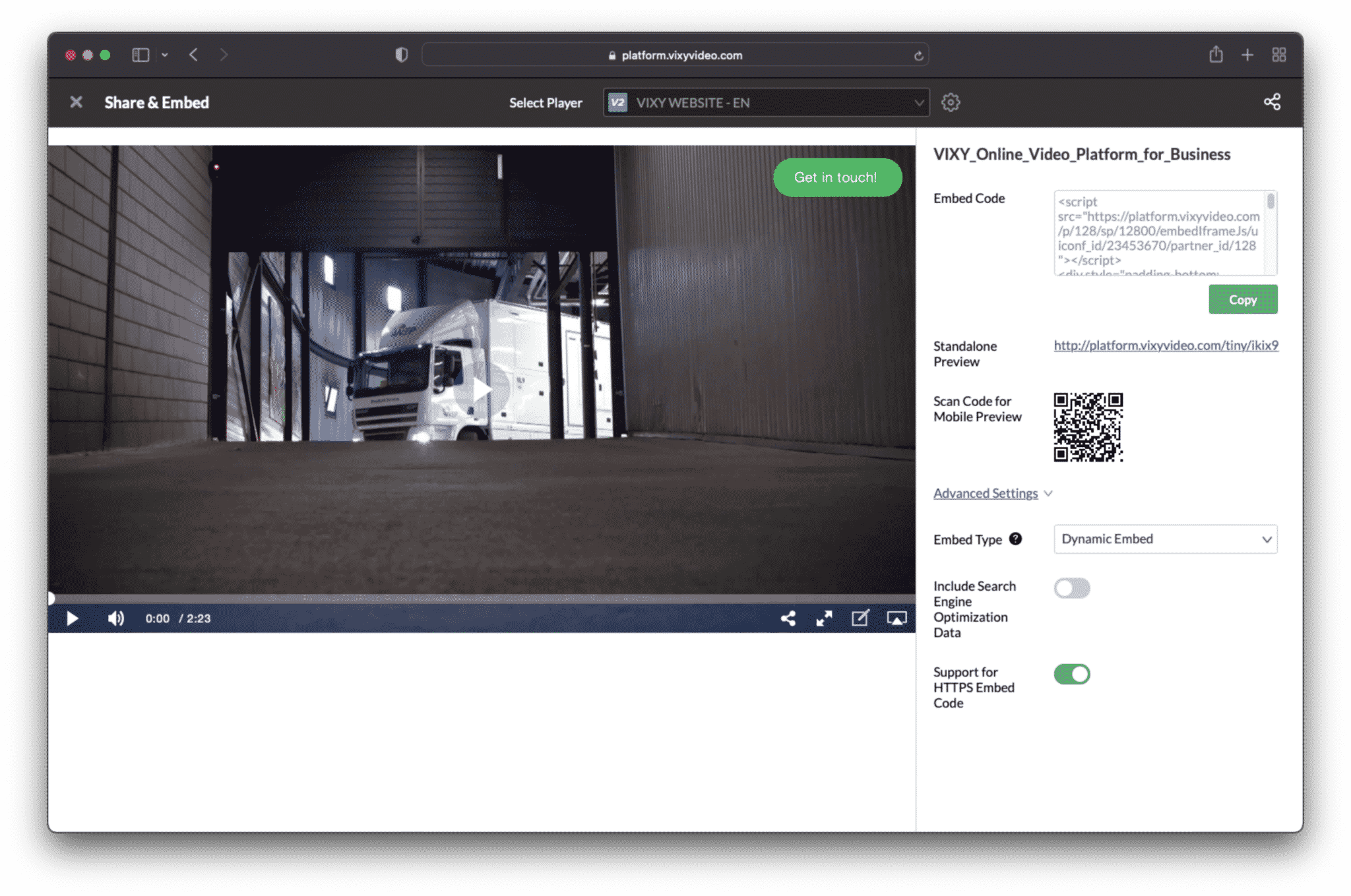Open the Select Player dropdown
Screen dimensions: 1351x896
click(x=766, y=102)
